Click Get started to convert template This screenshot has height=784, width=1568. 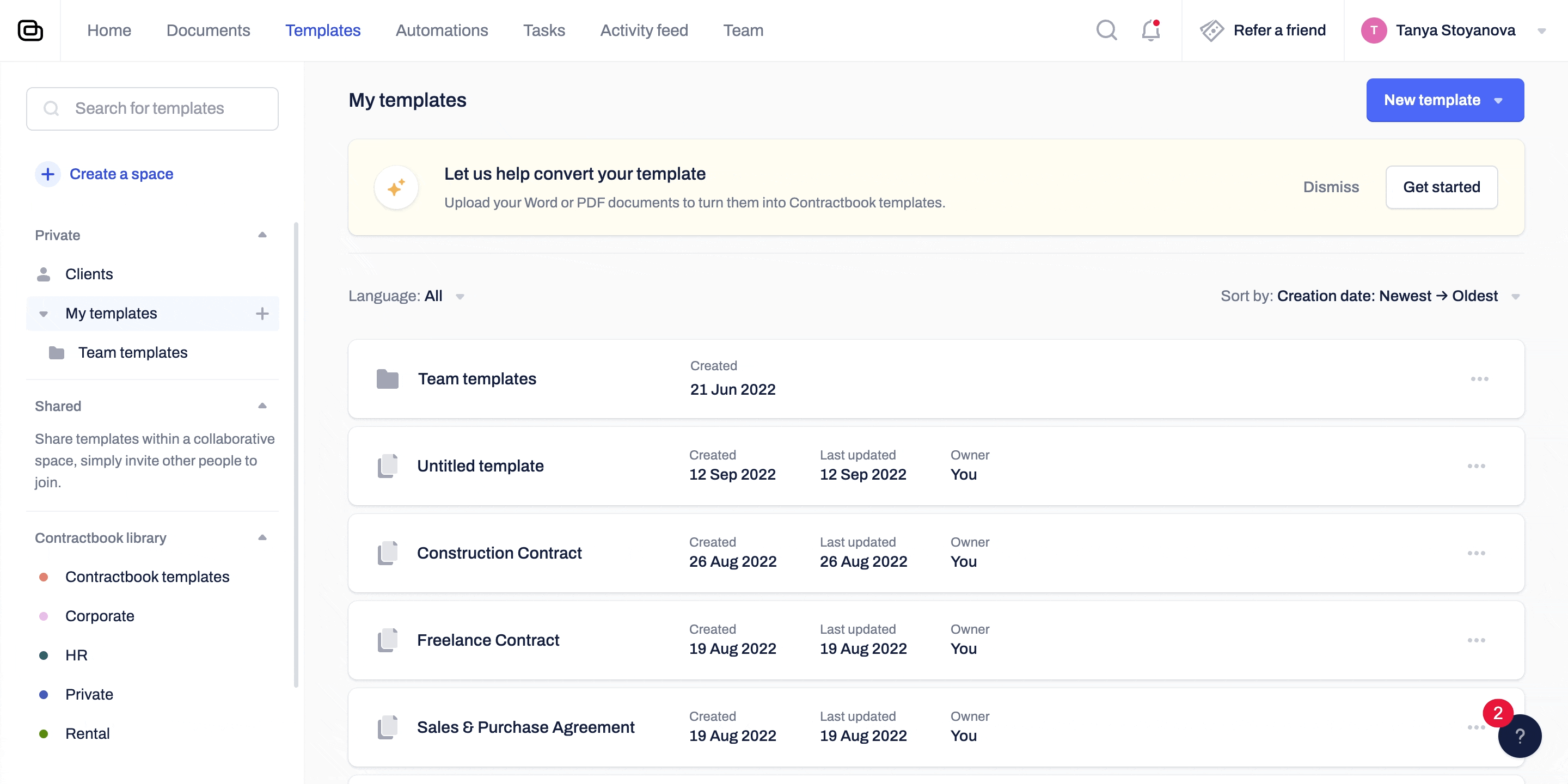click(1442, 187)
